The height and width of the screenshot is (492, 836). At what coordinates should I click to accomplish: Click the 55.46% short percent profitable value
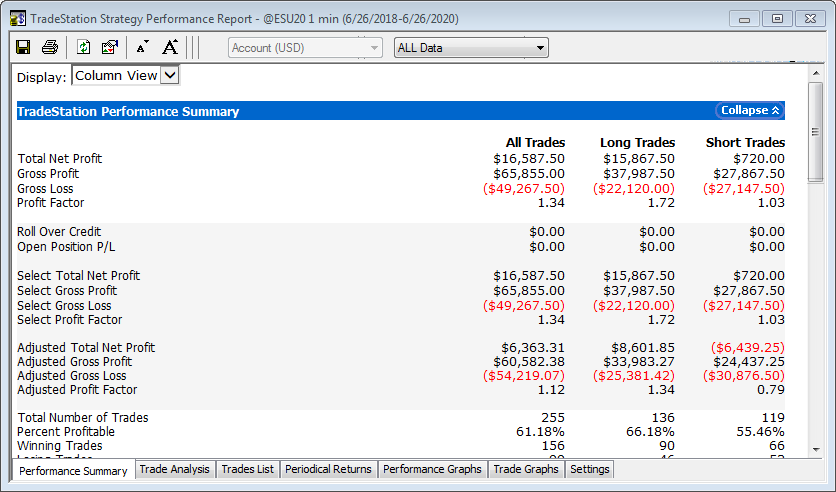[760, 432]
